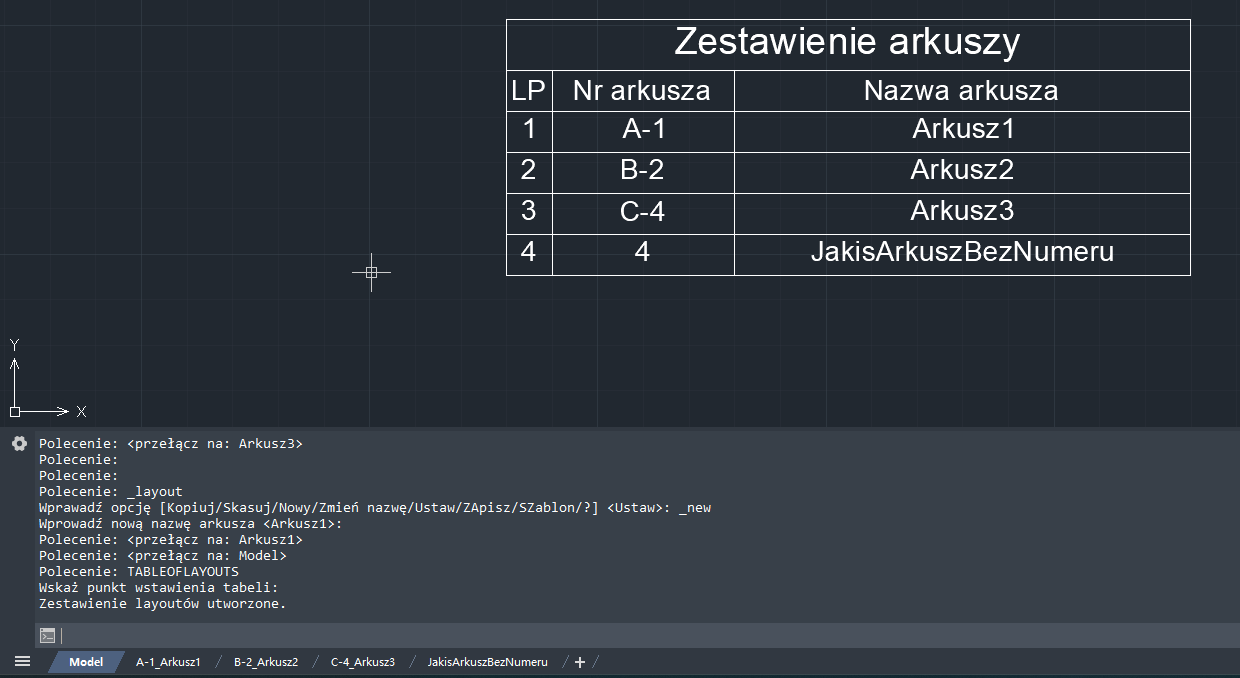The image size is (1240, 678).
Task: Go to JakisArkuszBezNumeru layout tab
Action: pyautogui.click(x=487, y=662)
